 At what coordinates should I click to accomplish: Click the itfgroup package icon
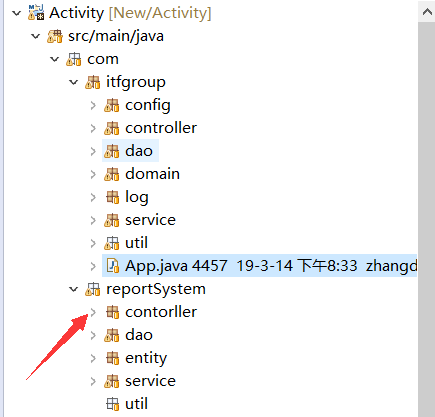pyautogui.click(x=93, y=82)
